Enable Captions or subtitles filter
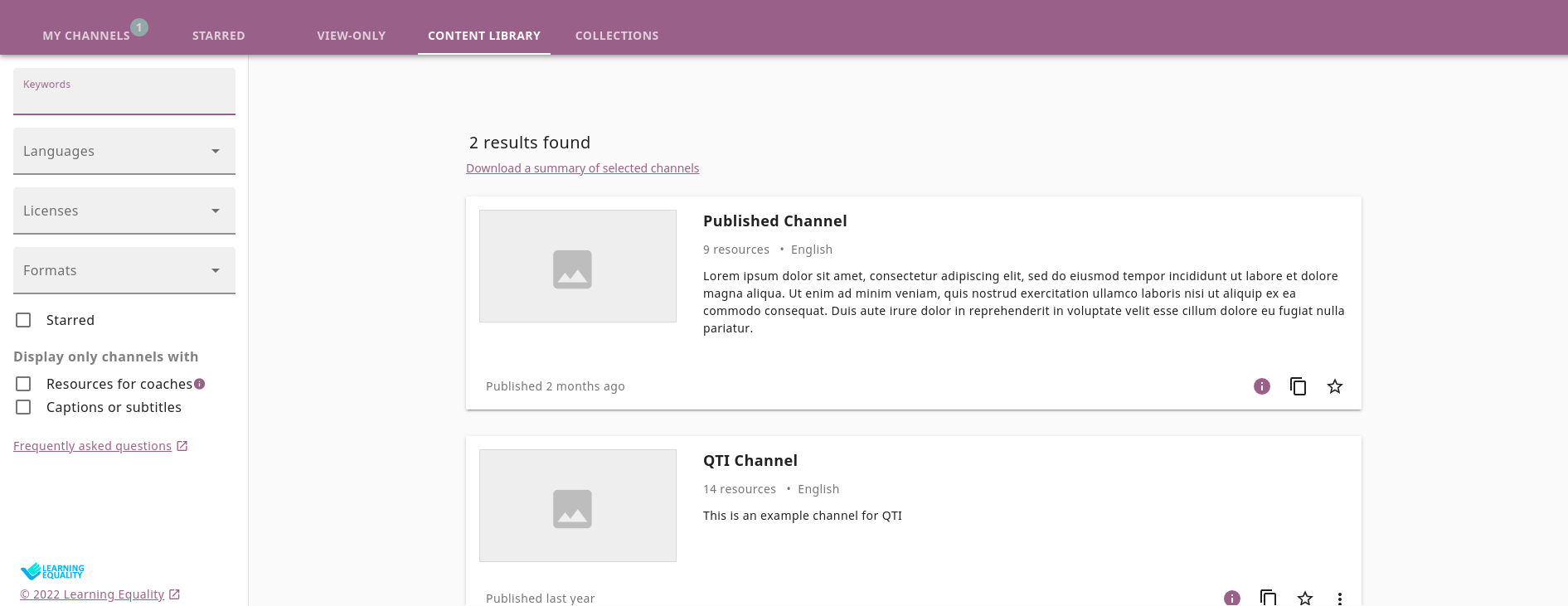 click(x=23, y=407)
